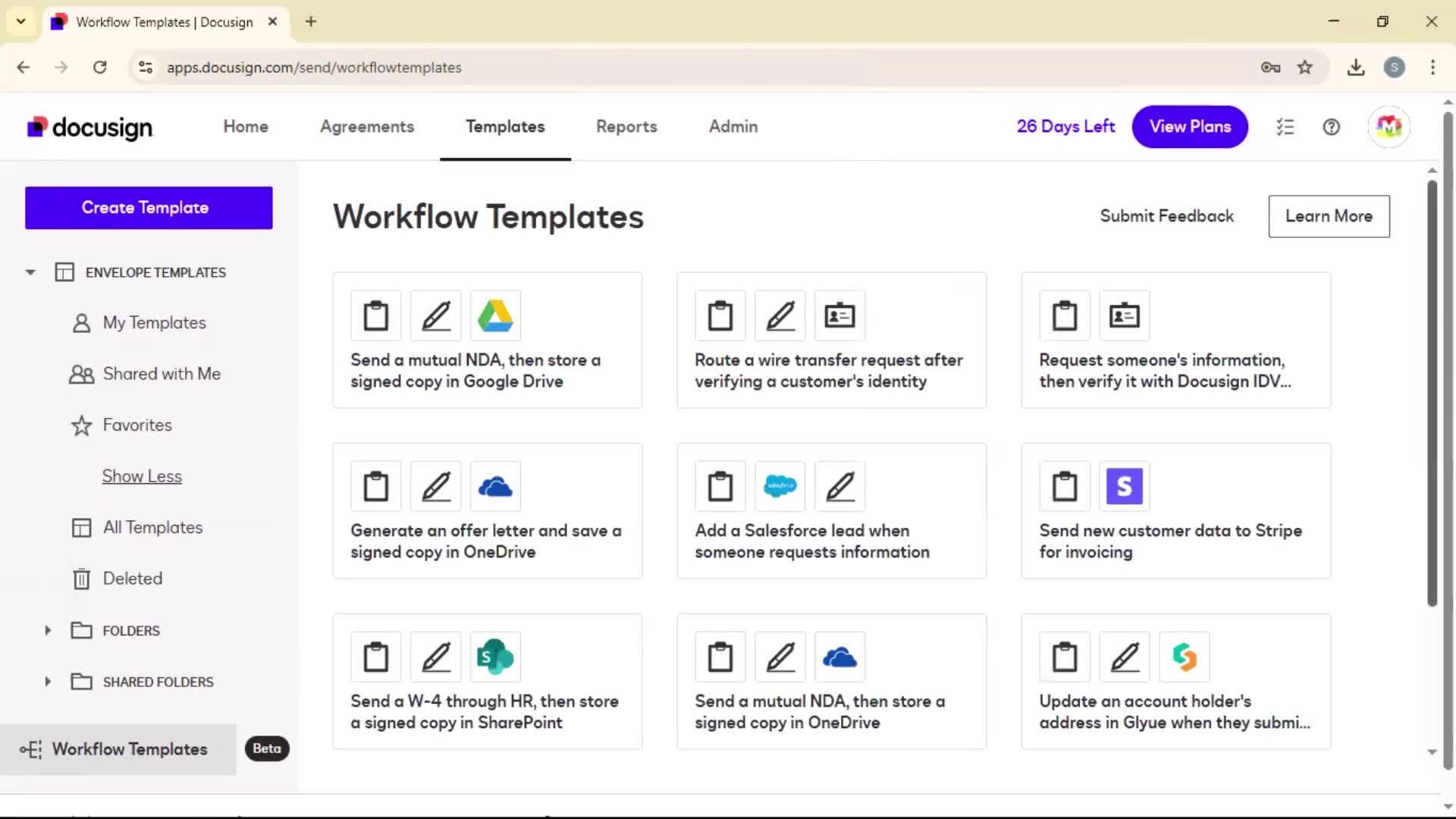Click the pen icon in the wire transfer card
This screenshot has height=819, width=1456.
[x=780, y=315]
